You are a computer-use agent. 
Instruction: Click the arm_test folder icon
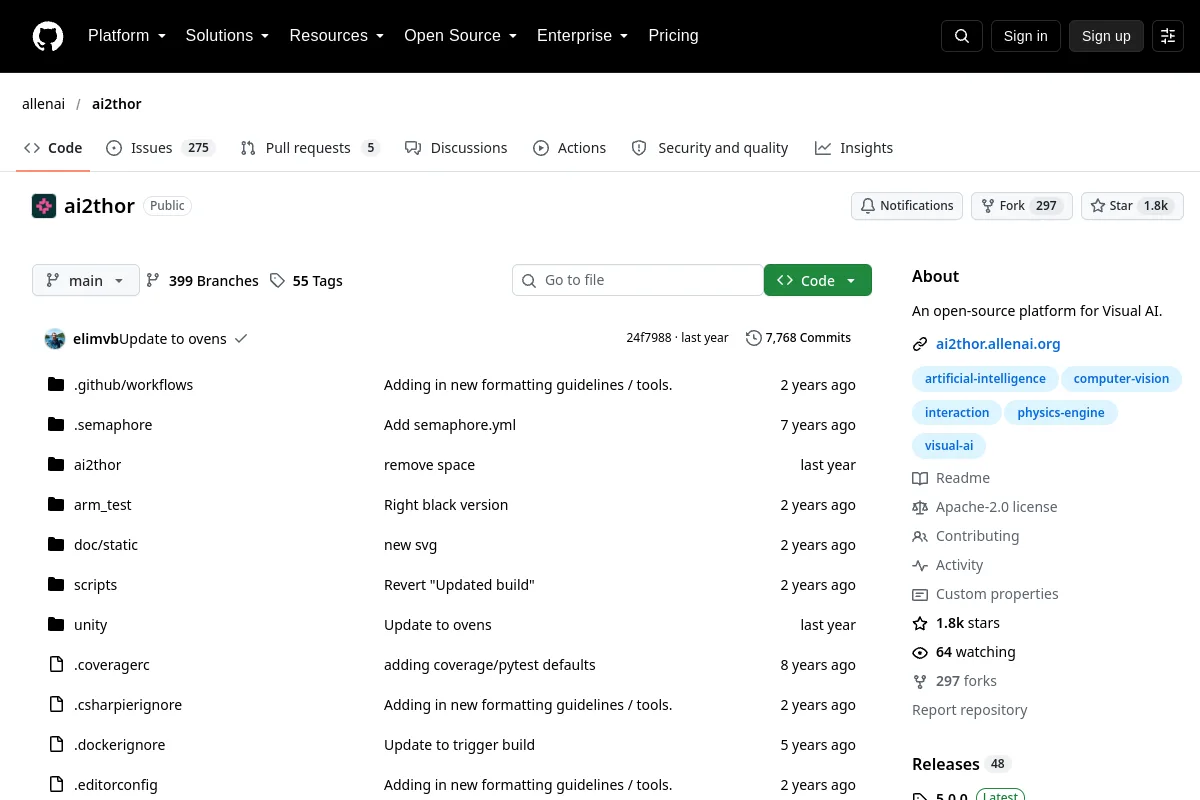point(56,504)
